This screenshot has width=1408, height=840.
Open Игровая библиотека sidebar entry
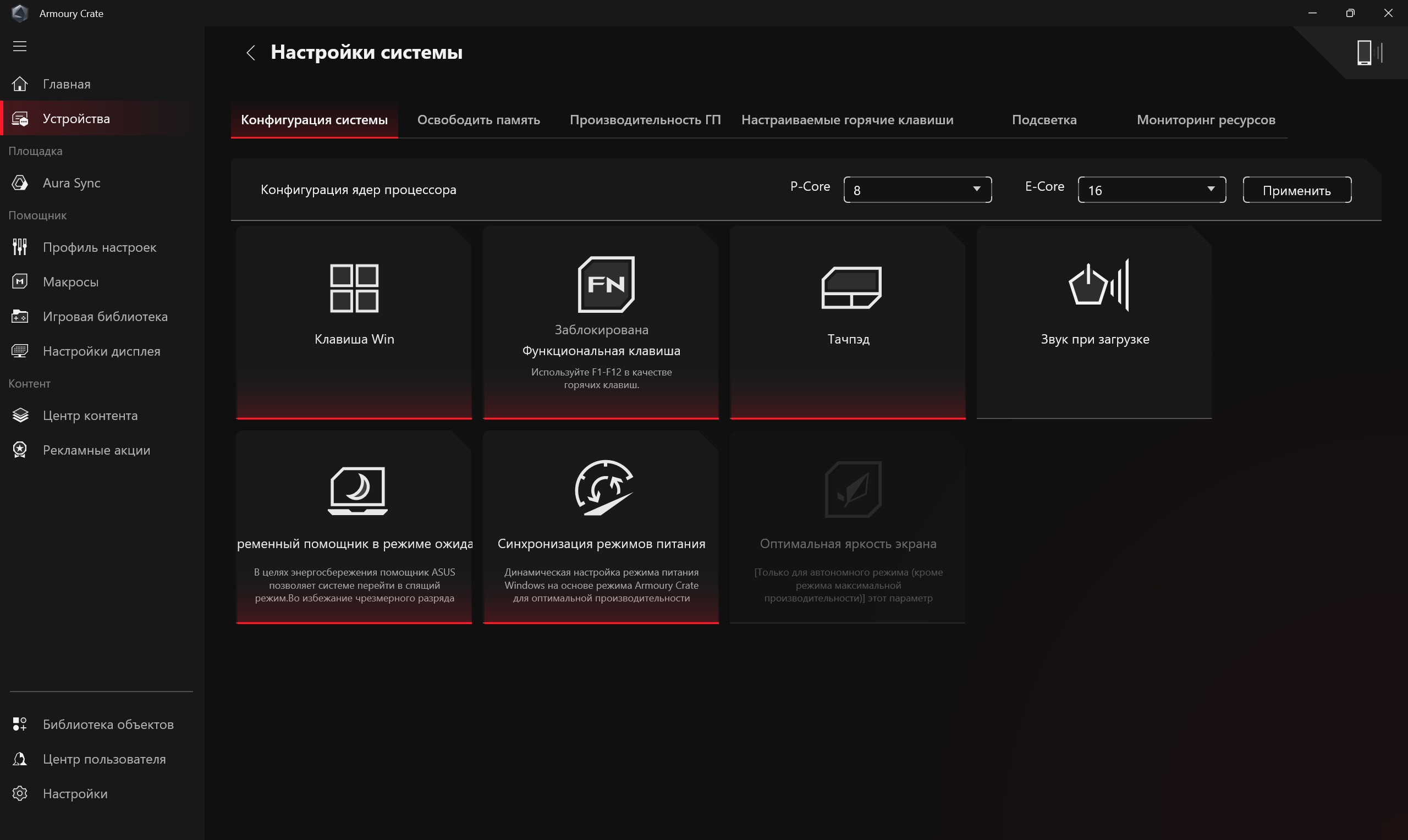pos(102,317)
